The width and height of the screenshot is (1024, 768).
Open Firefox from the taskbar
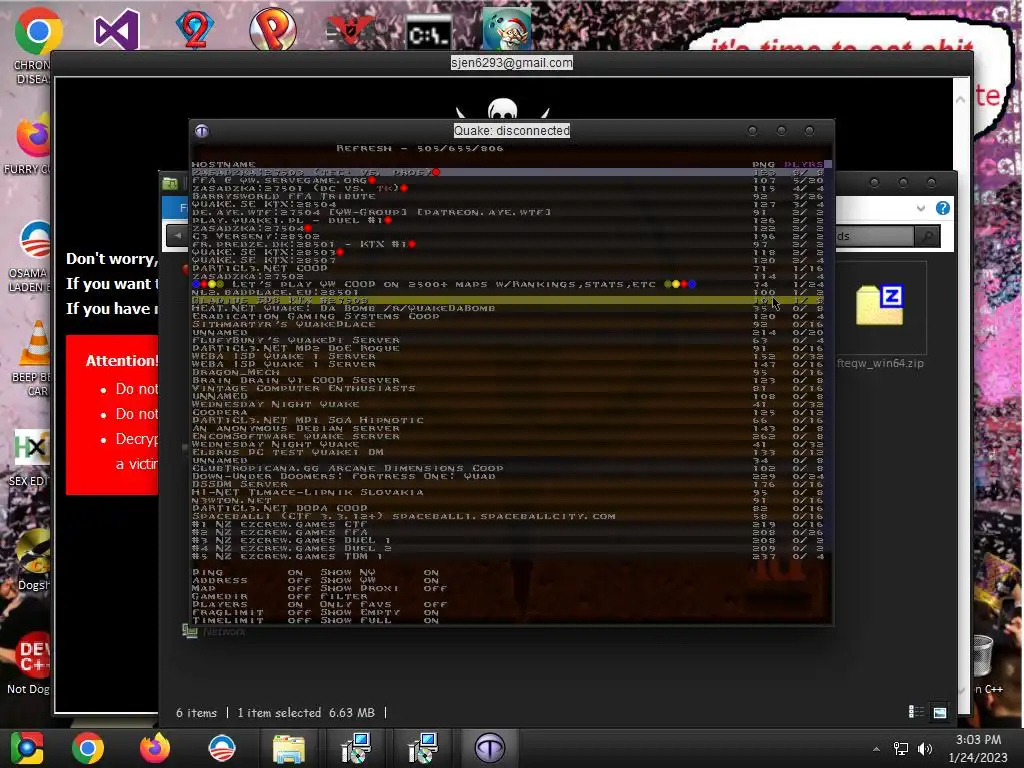(x=155, y=748)
